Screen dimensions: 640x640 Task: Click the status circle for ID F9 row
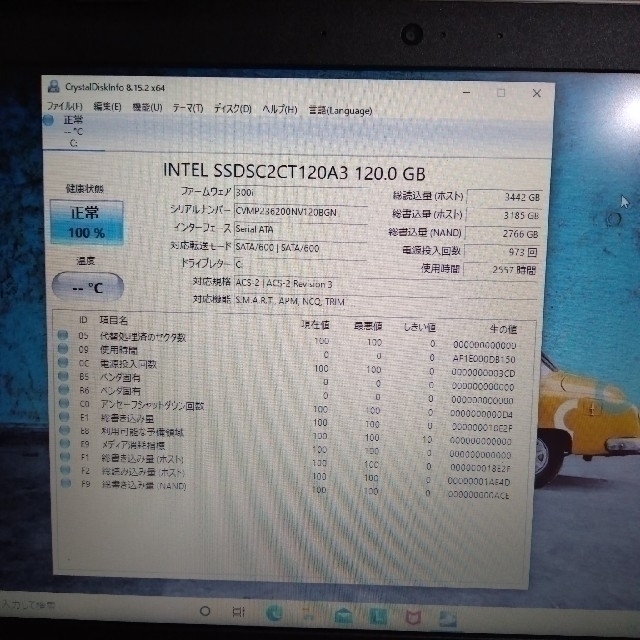point(66,483)
